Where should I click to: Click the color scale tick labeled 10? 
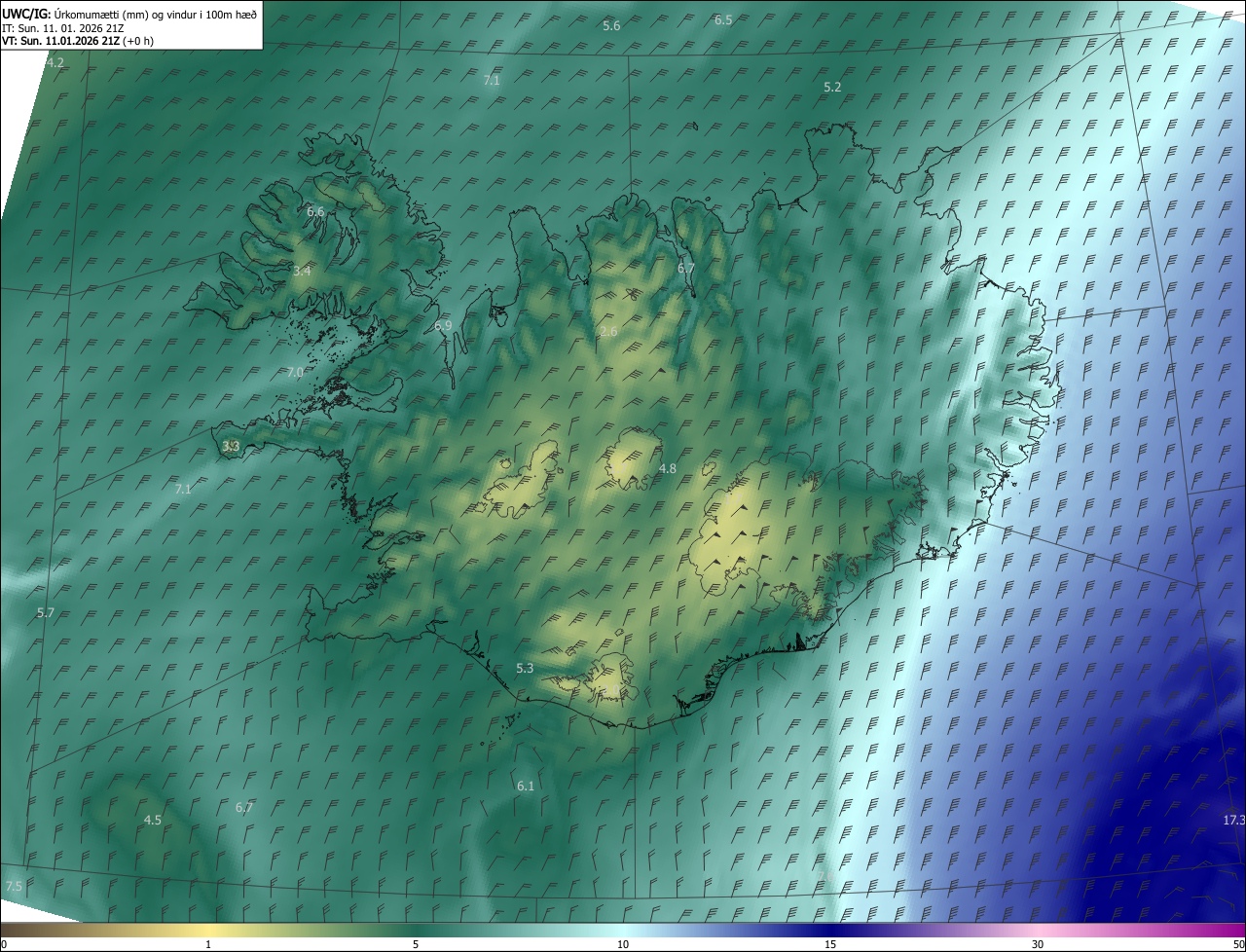(623, 945)
